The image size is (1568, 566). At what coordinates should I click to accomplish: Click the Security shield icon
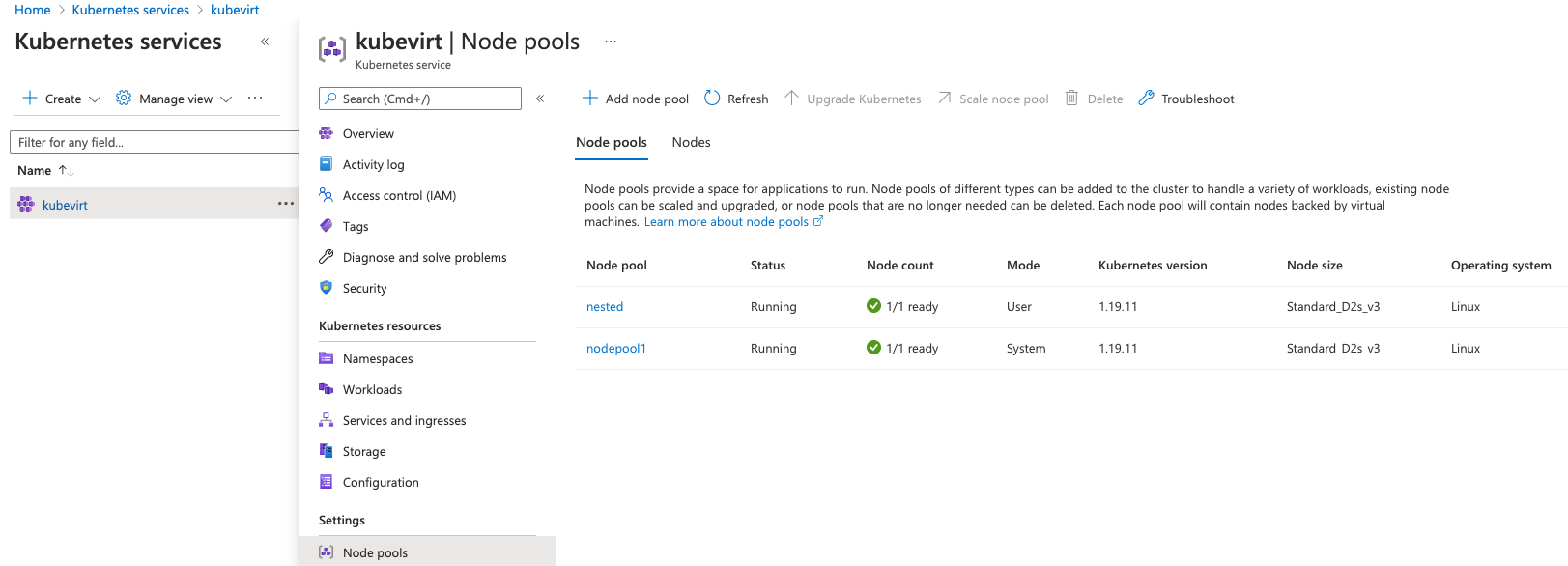(327, 288)
